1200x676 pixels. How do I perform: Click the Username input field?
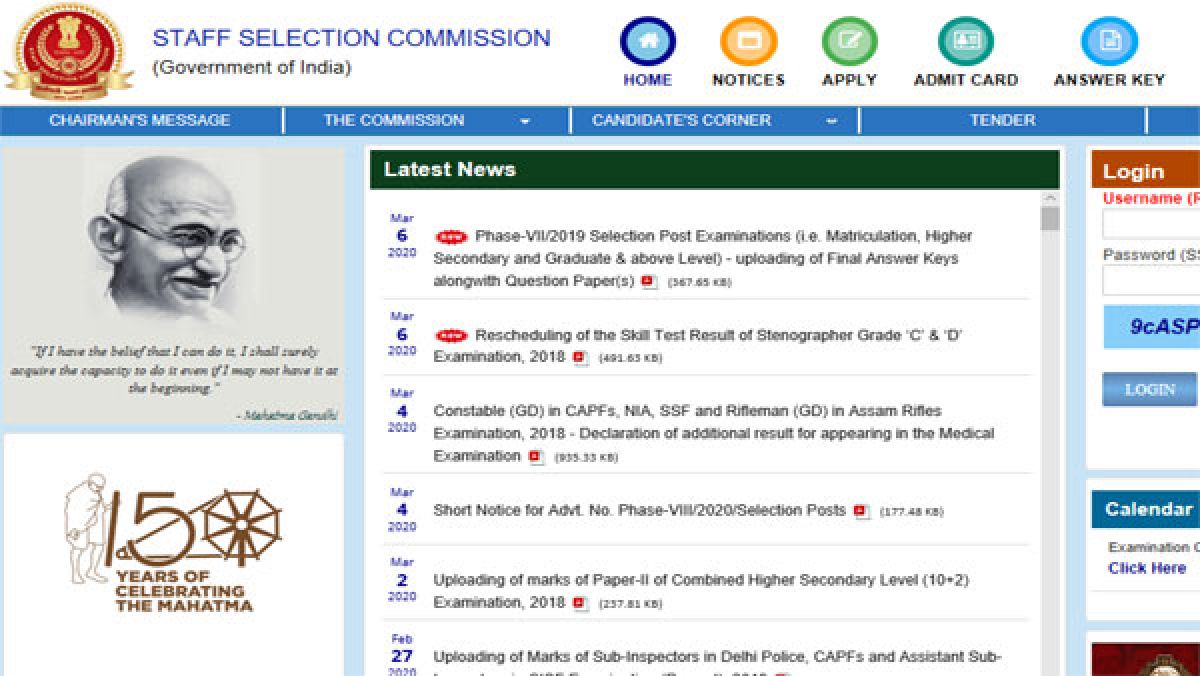pyautogui.click(x=1151, y=224)
